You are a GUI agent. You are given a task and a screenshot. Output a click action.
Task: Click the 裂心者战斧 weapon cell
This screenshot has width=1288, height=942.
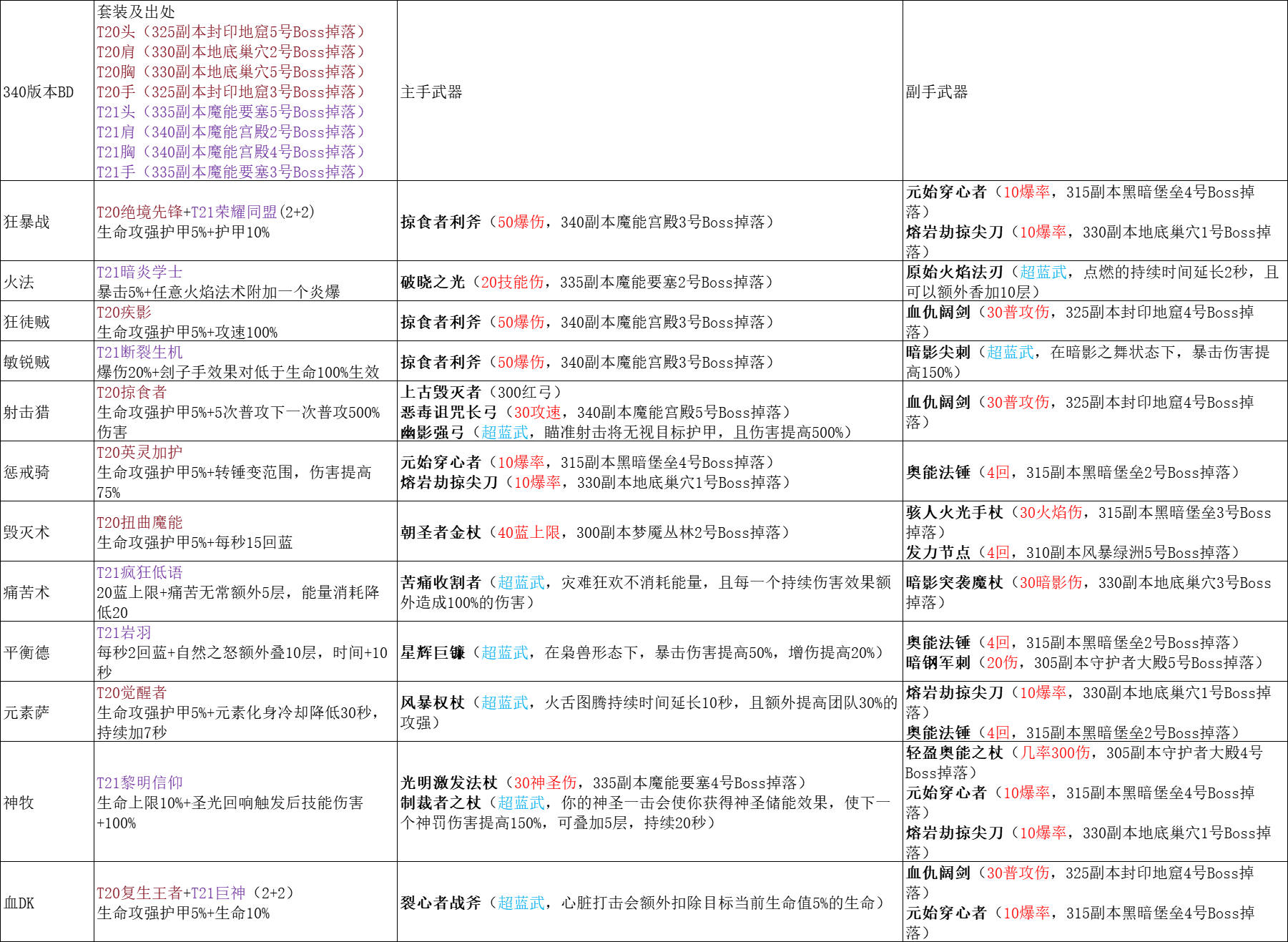pyautogui.click(x=650, y=902)
